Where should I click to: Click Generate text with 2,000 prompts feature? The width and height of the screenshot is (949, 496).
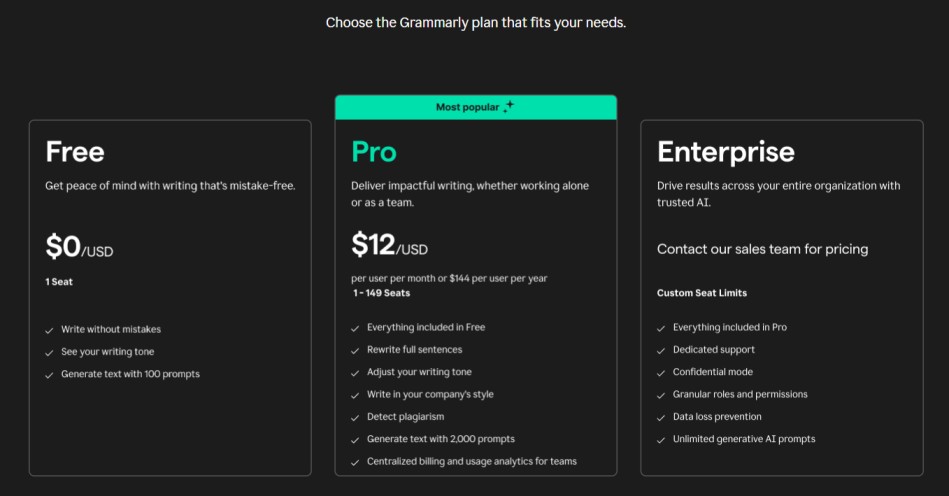point(441,439)
